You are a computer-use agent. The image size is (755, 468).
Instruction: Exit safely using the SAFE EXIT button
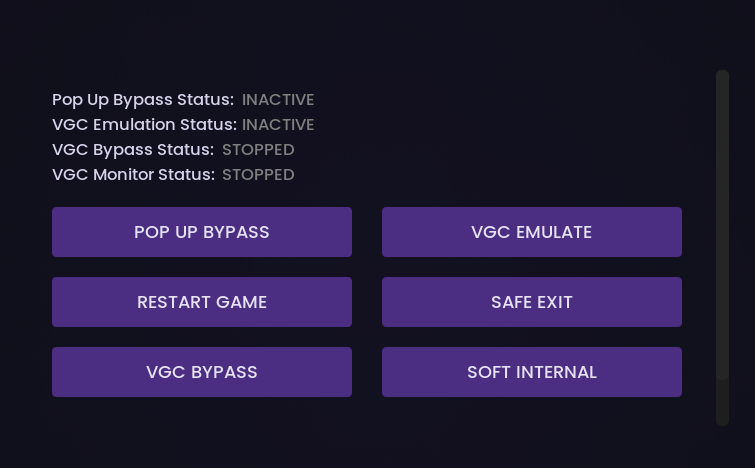(532, 302)
